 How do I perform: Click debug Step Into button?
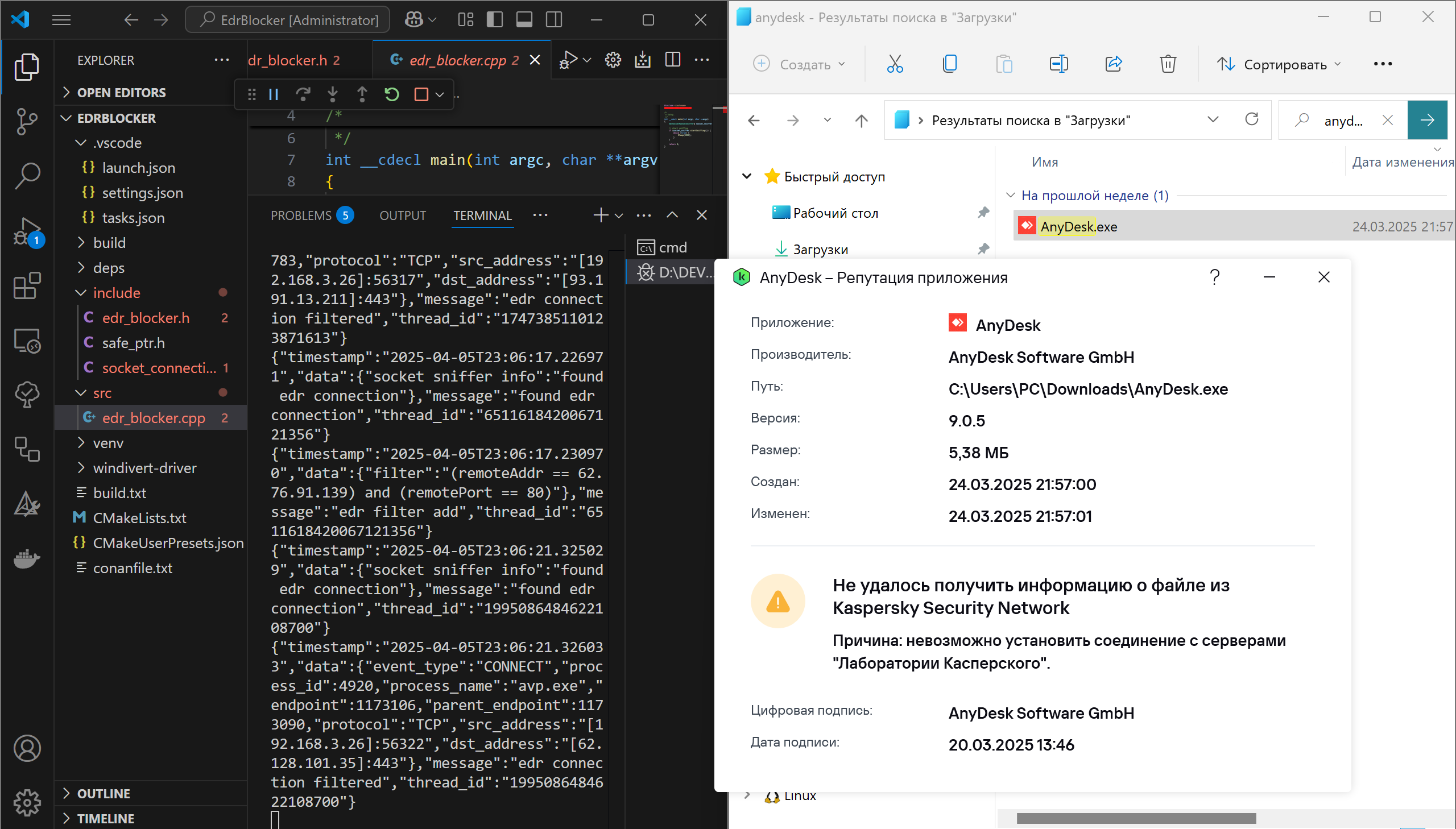click(x=333, y=94)
